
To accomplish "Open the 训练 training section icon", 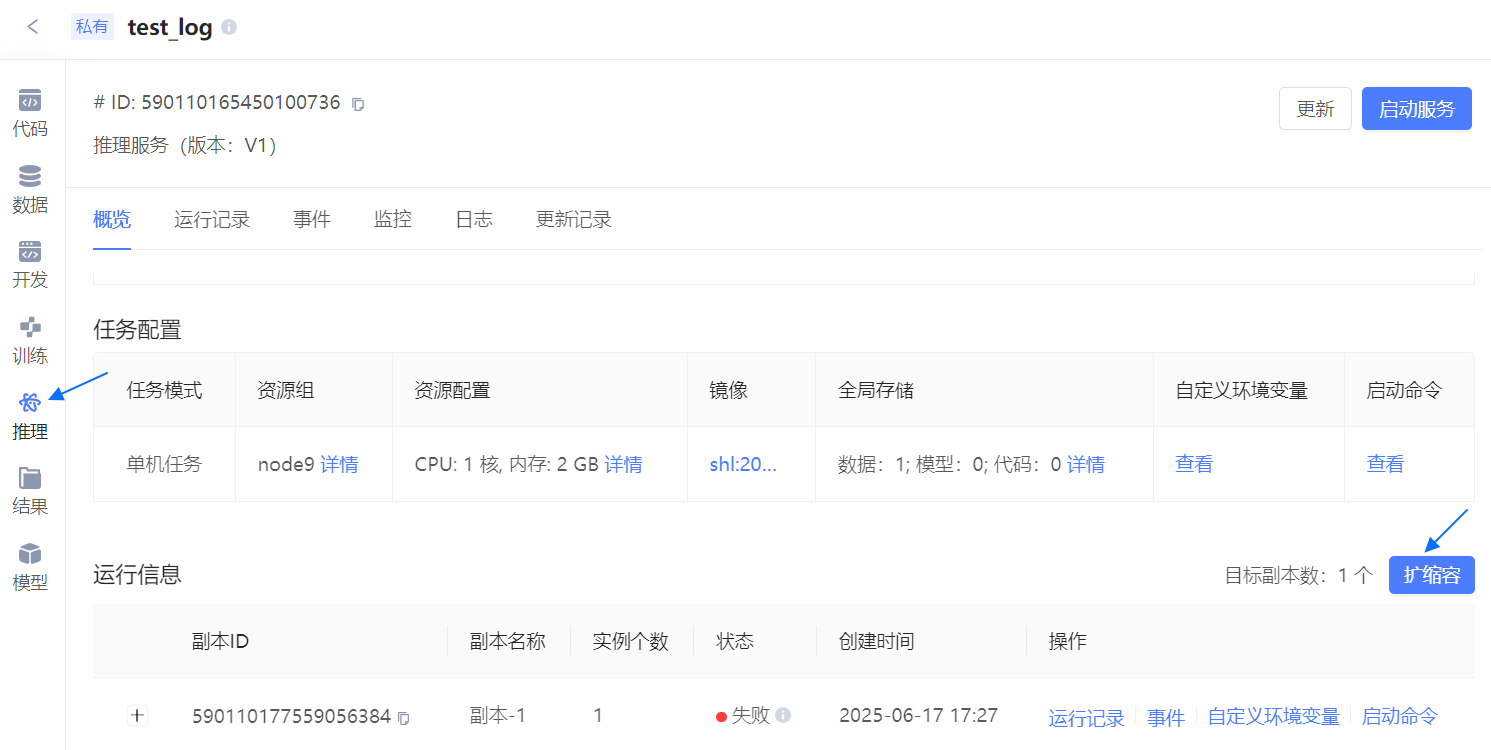I will click(30, 327).
